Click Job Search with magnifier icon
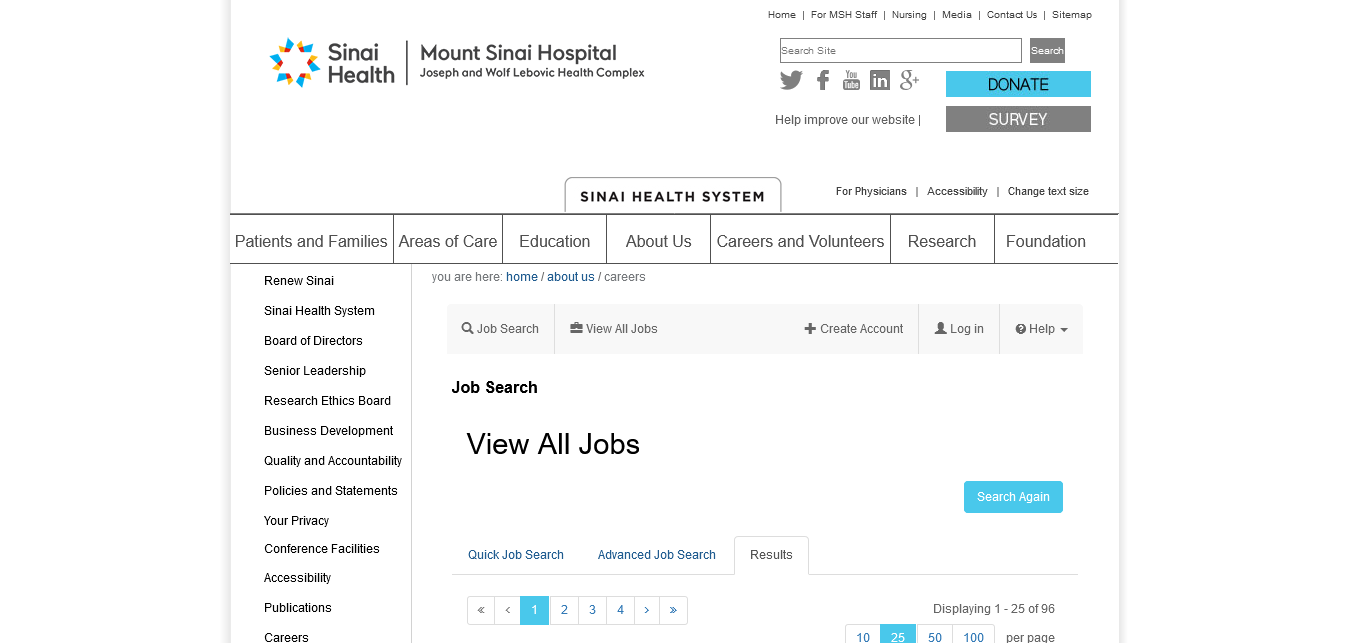Image resolution: width=1366 pixels, height=643 pixels. [x=500, y=329]
